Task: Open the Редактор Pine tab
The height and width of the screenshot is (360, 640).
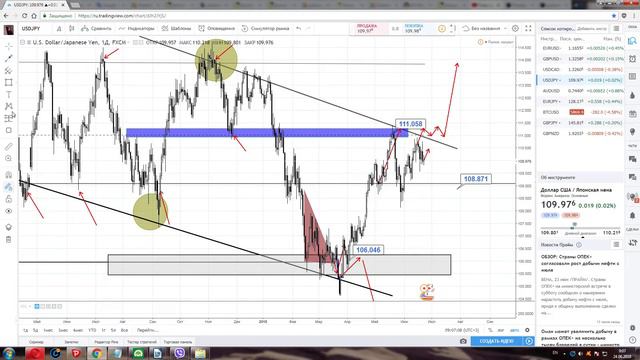Action: click(x=106, y=342)
